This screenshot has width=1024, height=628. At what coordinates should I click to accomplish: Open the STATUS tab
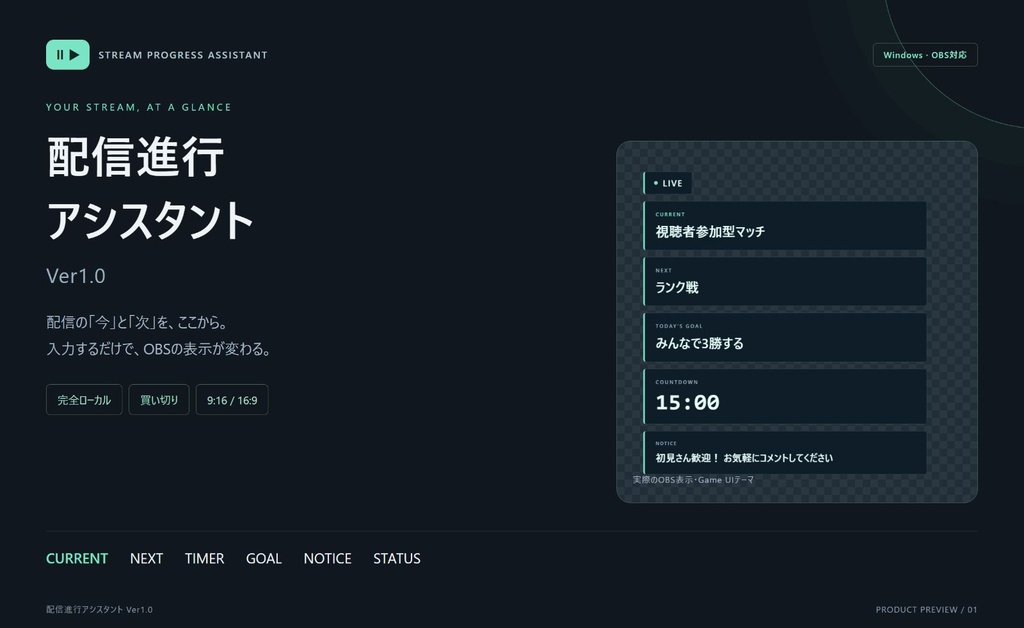pos(397,559)
